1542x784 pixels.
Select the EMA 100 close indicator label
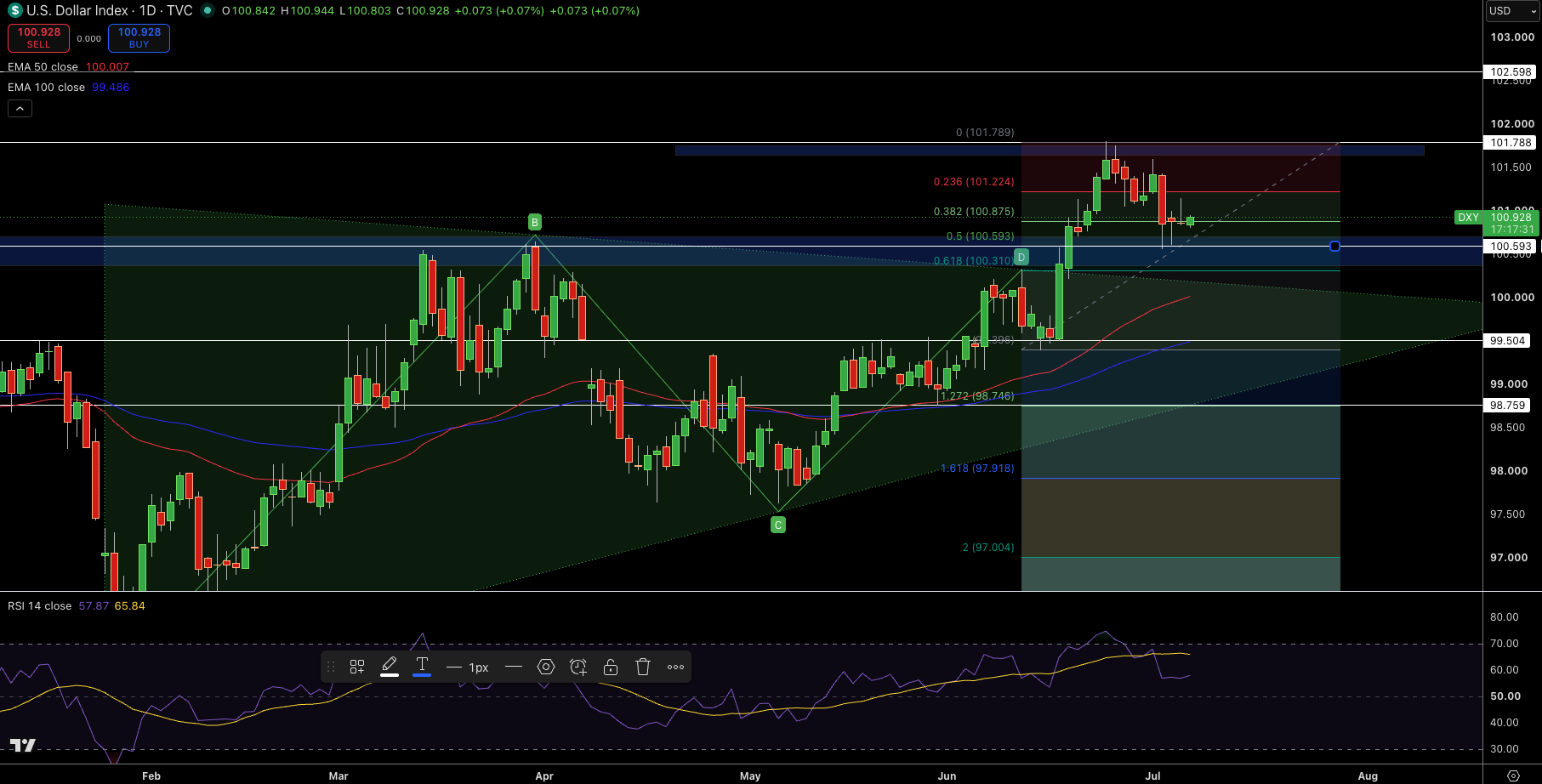pos(46,88)
